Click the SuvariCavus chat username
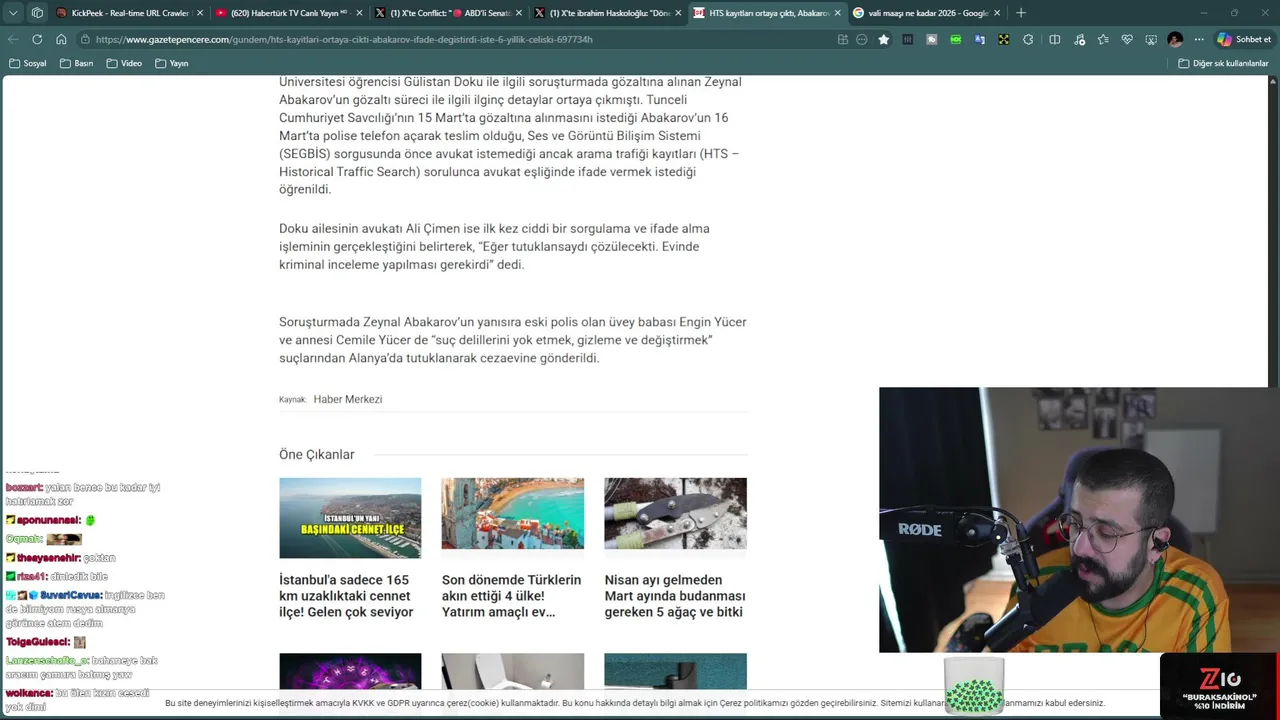Screen dimensions: 1280x720 (x=70, y=595)
